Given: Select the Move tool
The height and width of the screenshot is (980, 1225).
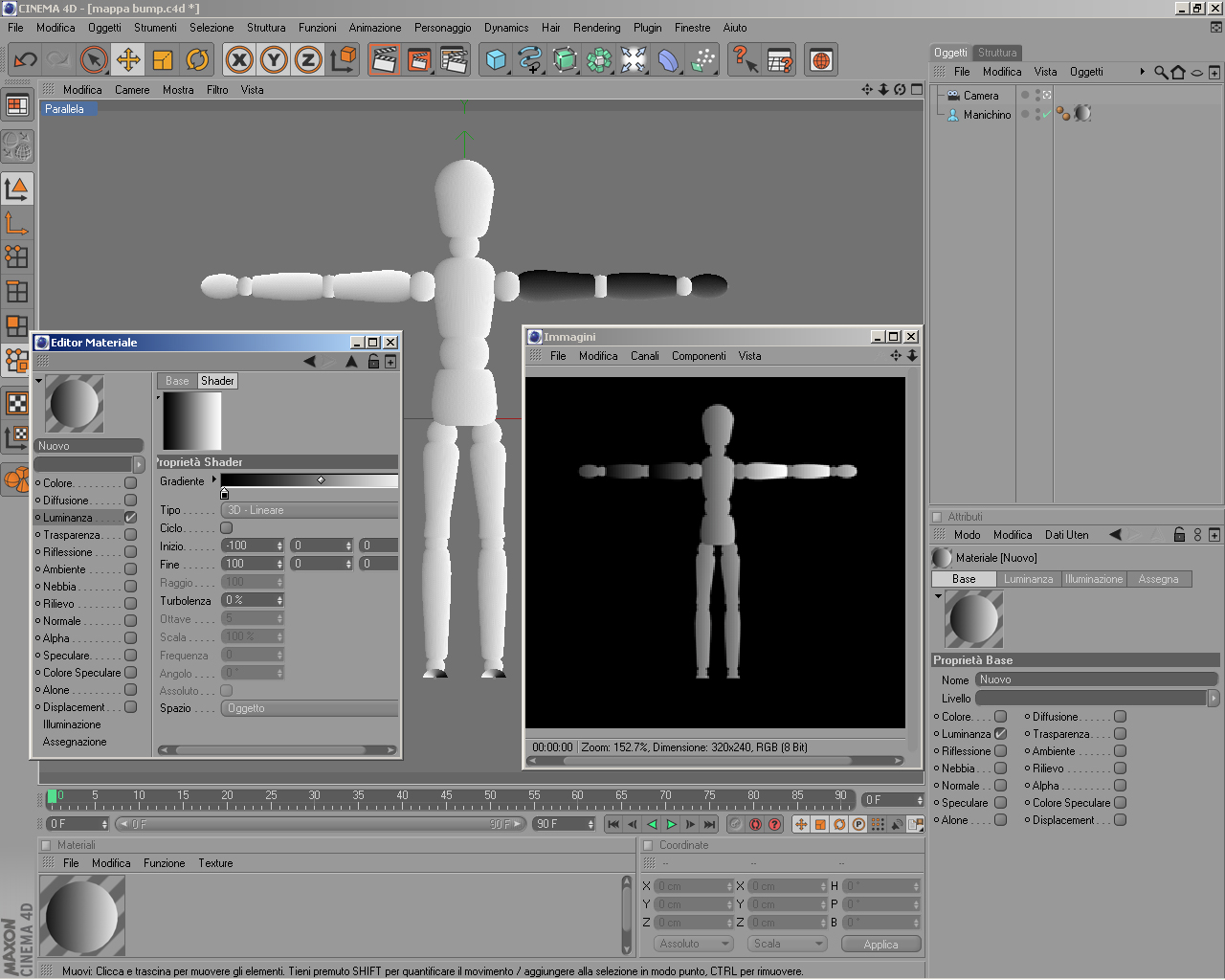Looking at the screenshot, I should coord(128,60).
